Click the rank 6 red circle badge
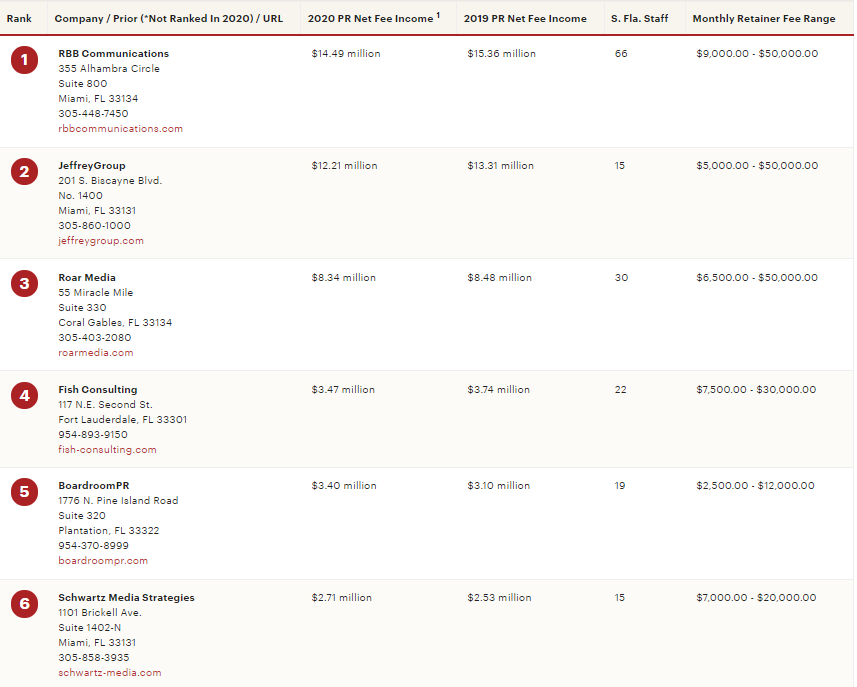Image resolution: width=857 pixels, height=687 pixels. coord(24,604)
